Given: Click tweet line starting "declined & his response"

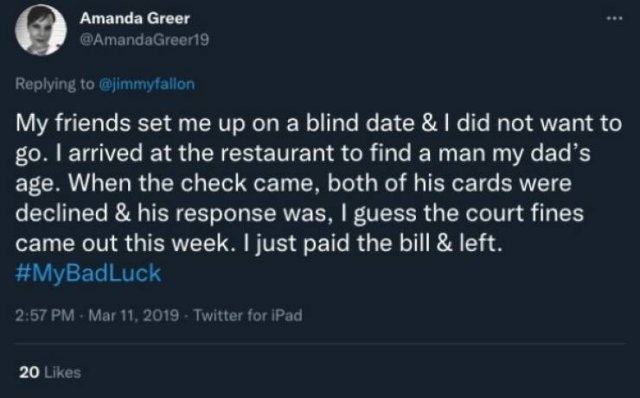Looking at the screenshot, I should click(x=300, y=213).
